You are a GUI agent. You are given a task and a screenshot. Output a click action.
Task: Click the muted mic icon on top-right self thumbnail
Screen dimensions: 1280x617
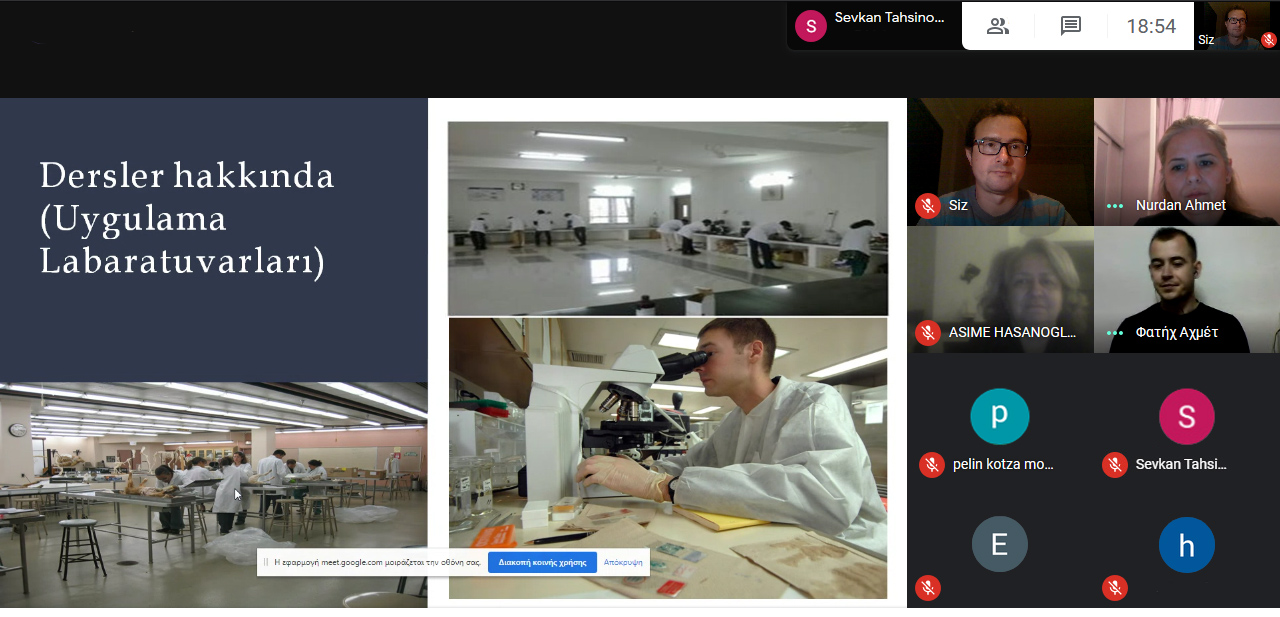pyautogui.click(x=1268, y=40)
